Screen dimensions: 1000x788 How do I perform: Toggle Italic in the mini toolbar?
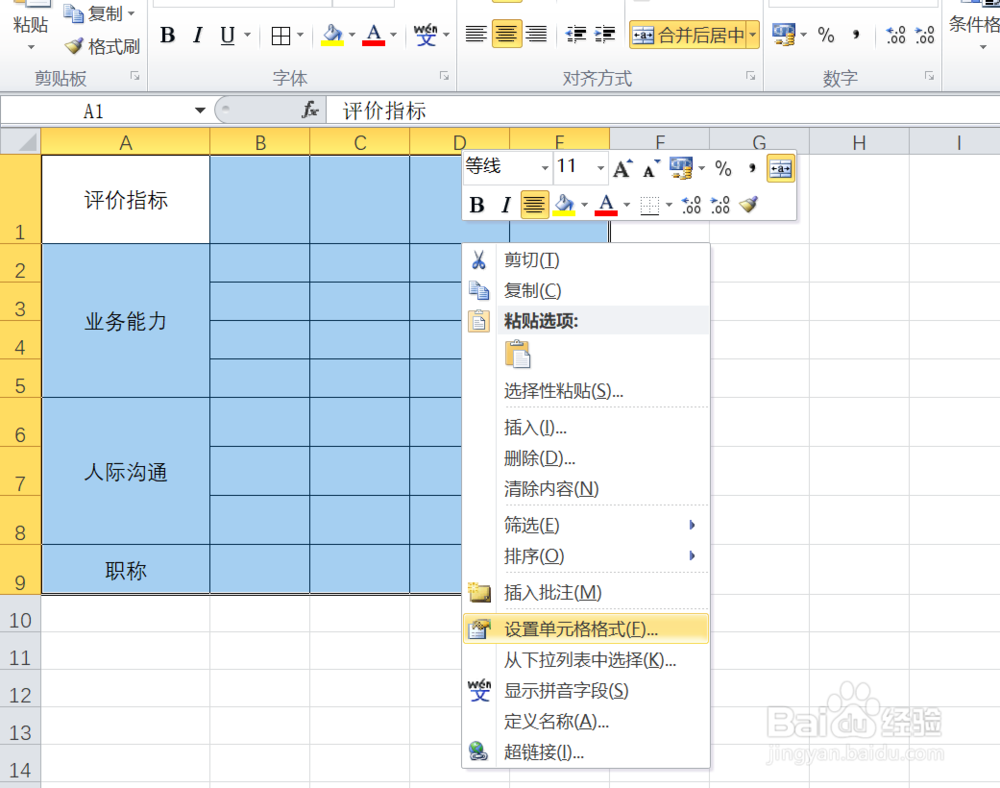coord(506,205)
